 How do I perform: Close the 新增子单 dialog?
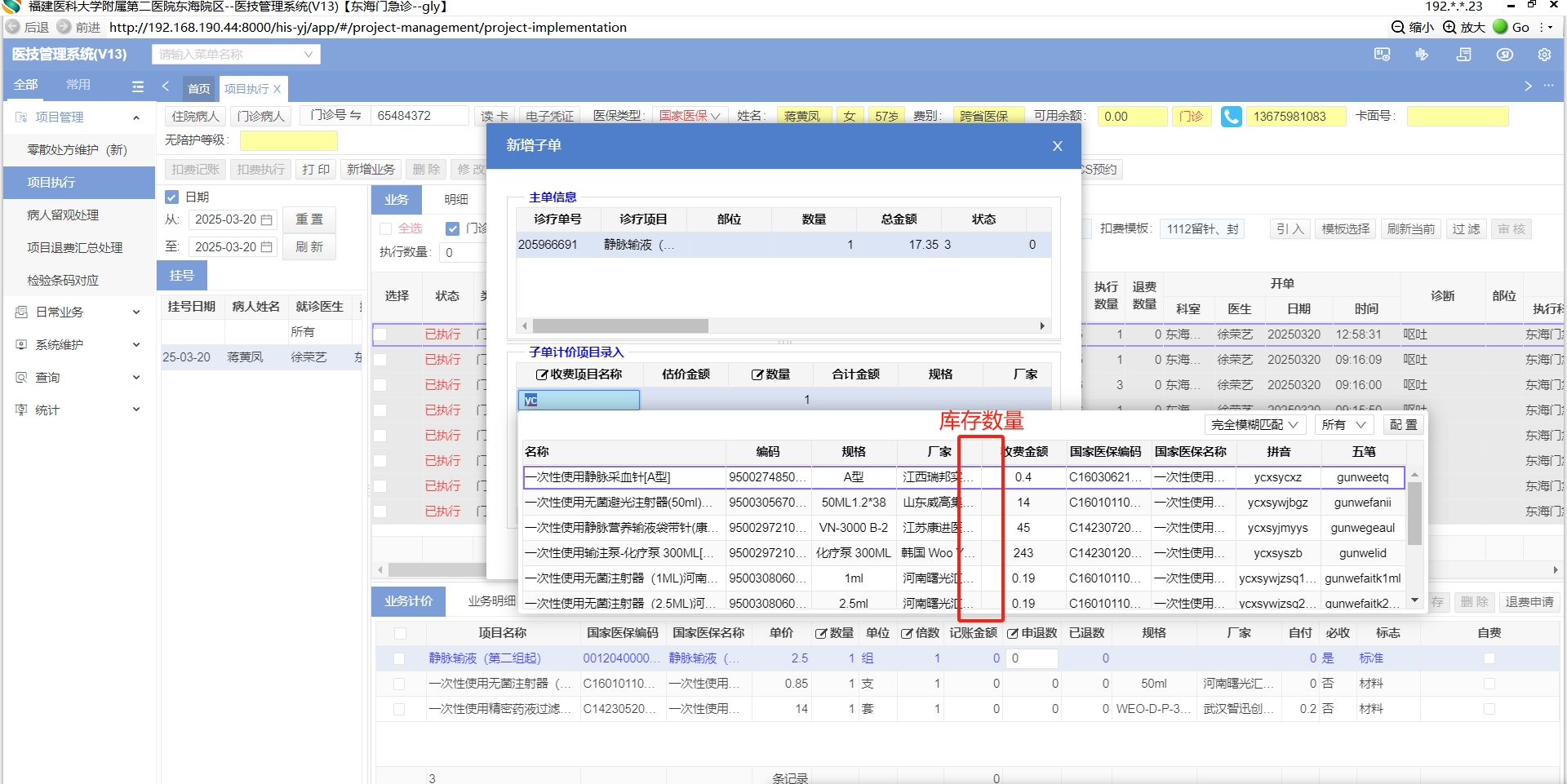(1057, 146)
